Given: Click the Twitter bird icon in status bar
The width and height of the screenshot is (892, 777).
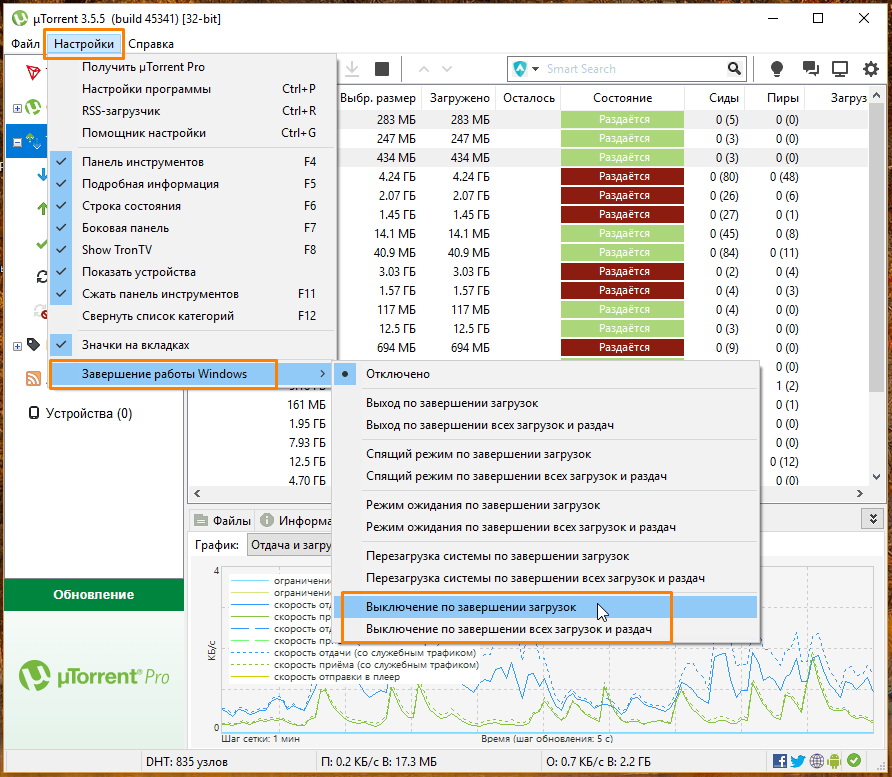Looking at the screenshot, I should coord(798,761).
